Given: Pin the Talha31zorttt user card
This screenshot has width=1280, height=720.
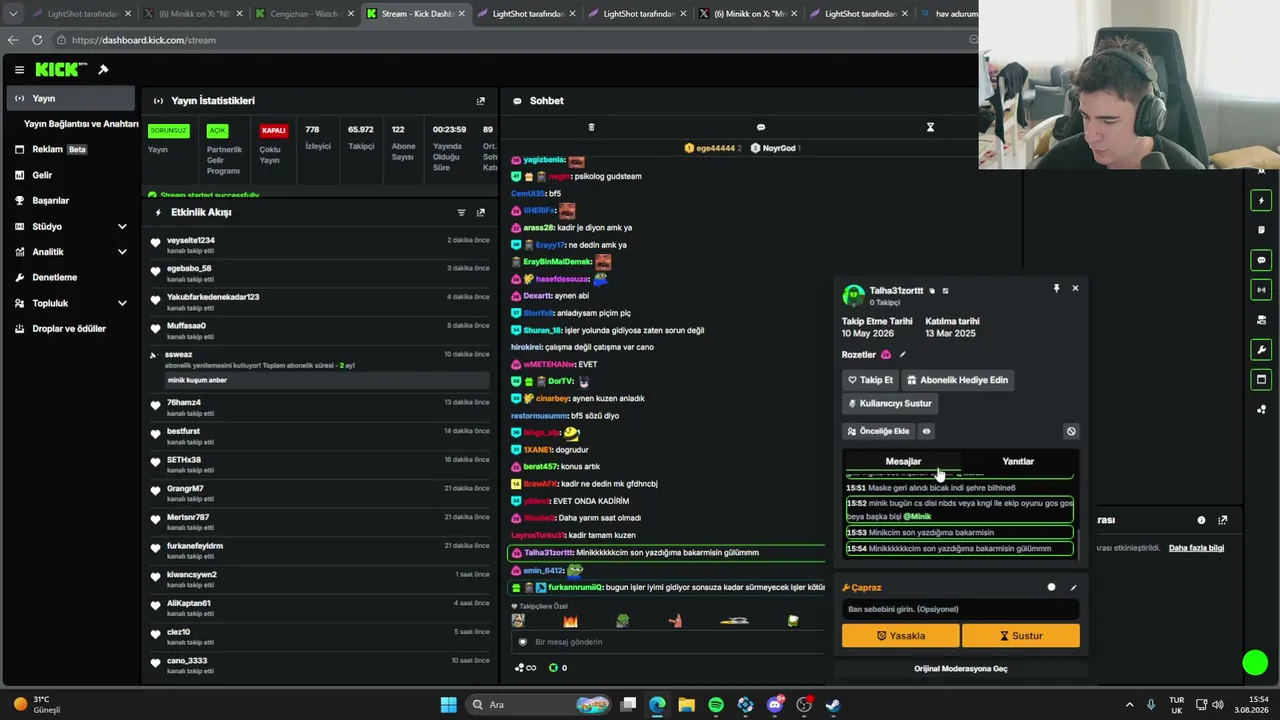Looking at the screenshot, I should coord(1056,288).
